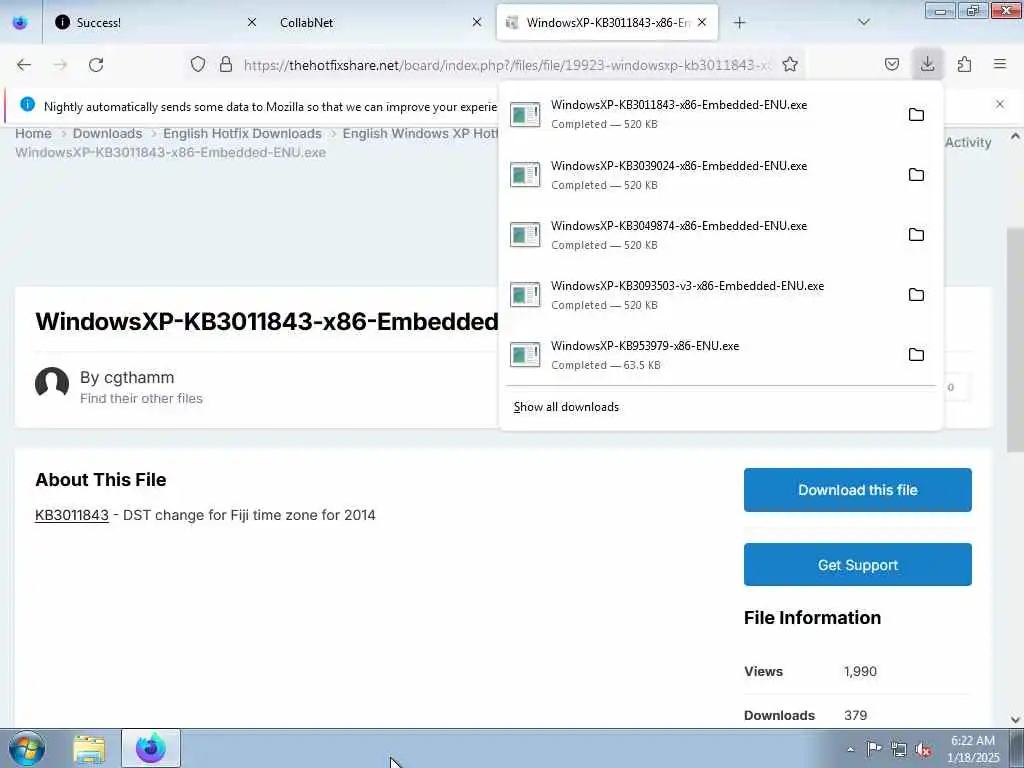The width and height of the screenshot is (1024, 768).
Task: Click the page address bar URL
Action: click(507, 65)
